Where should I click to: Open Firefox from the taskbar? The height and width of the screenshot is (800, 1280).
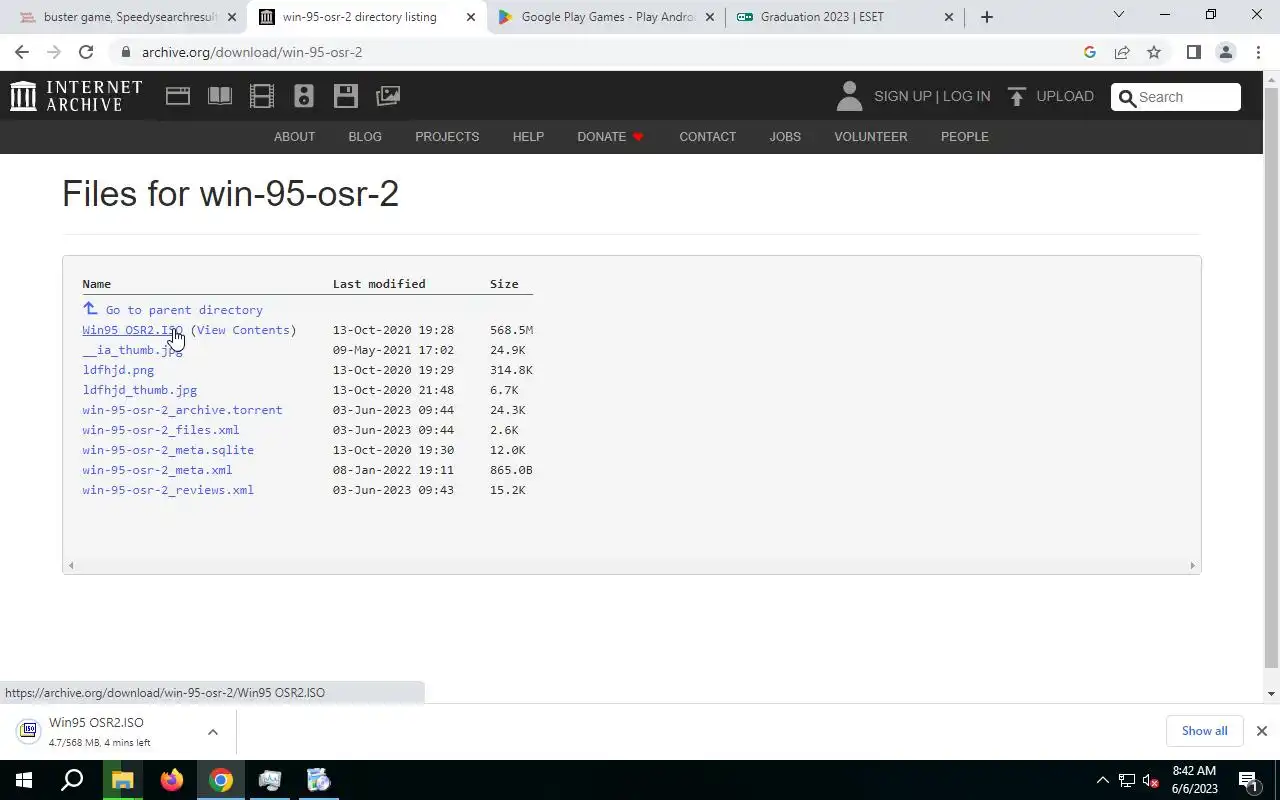point(172,780)
